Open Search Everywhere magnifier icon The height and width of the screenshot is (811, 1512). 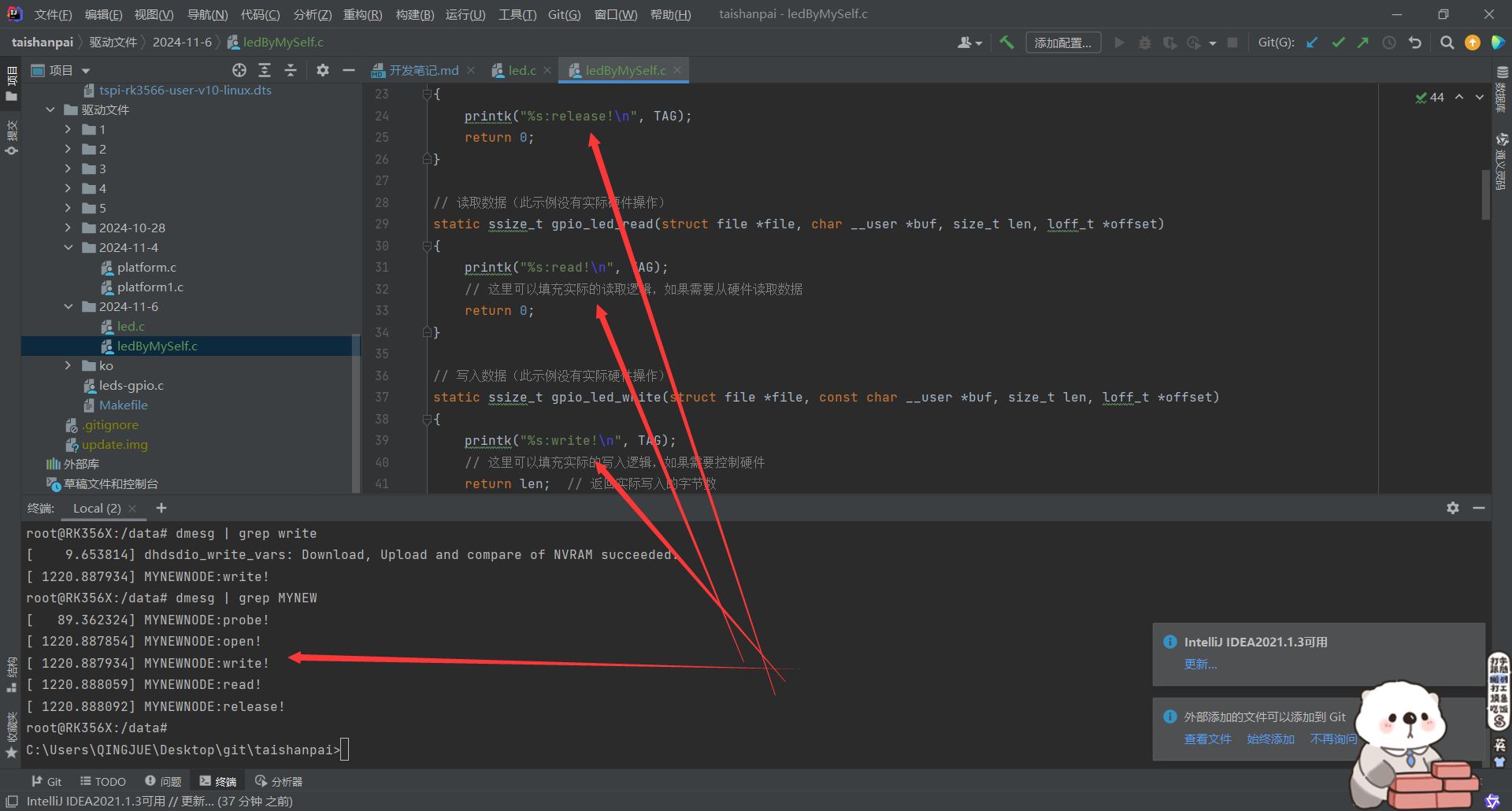1447,43
